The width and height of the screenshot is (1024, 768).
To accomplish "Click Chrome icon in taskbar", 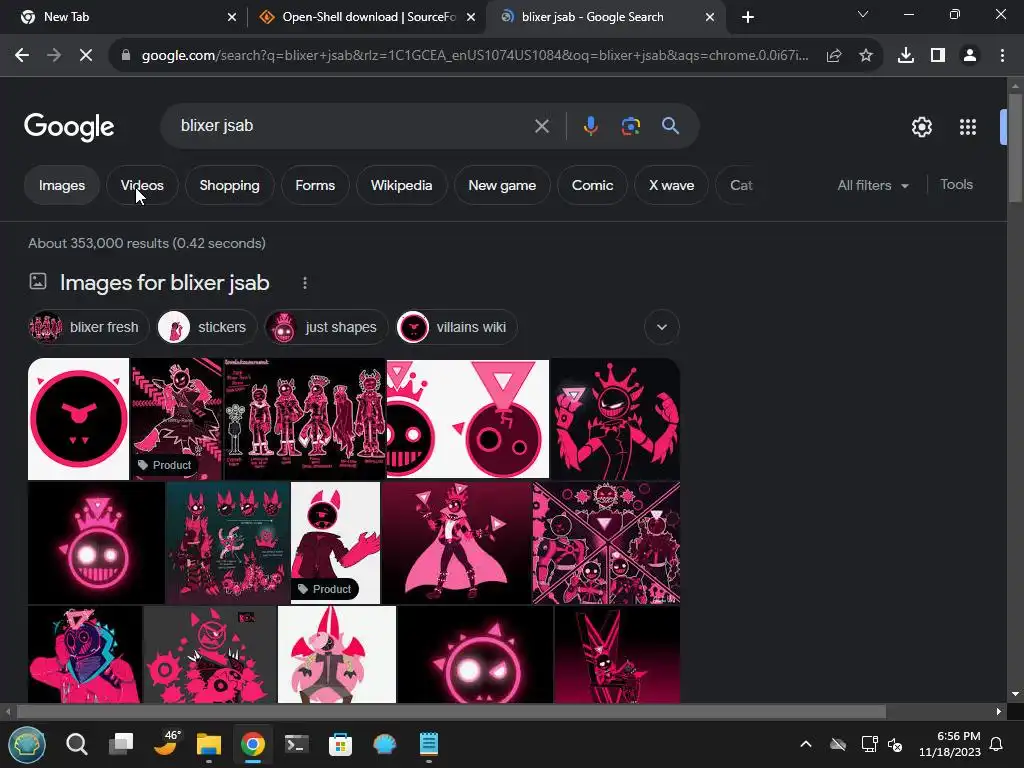I will click(253, 744).
